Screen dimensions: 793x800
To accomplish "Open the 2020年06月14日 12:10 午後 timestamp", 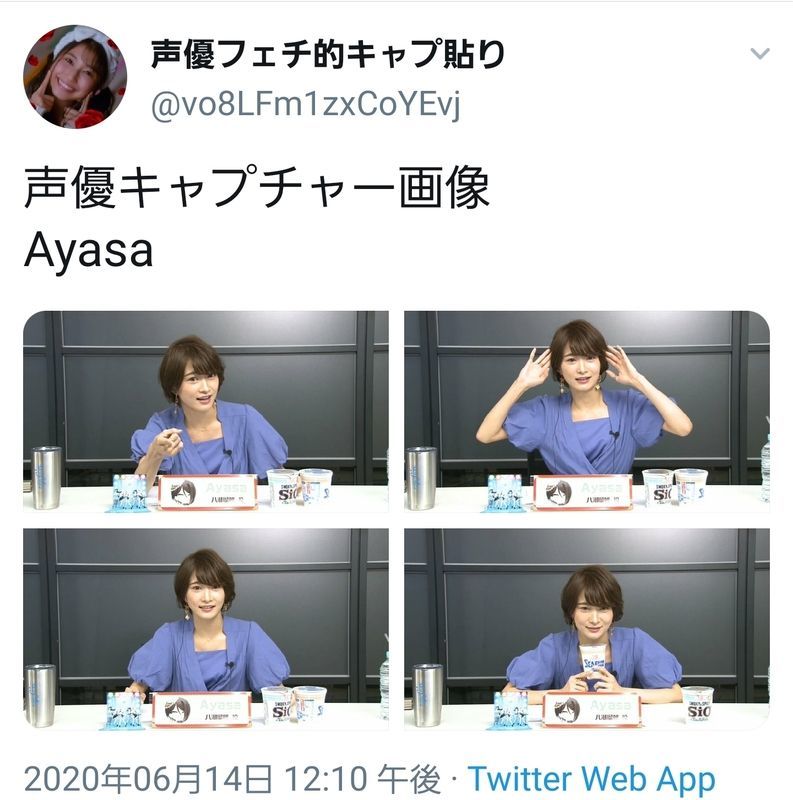I will tap(232, 779).
